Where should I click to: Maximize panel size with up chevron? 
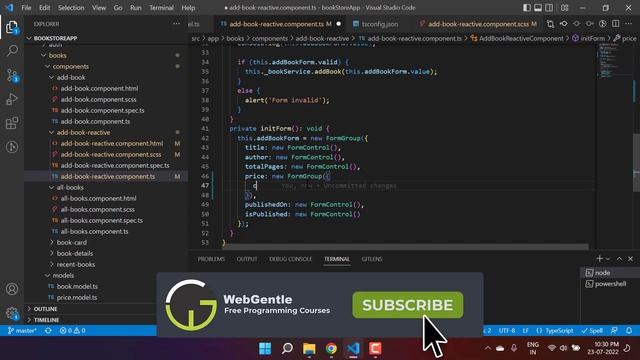619,259
